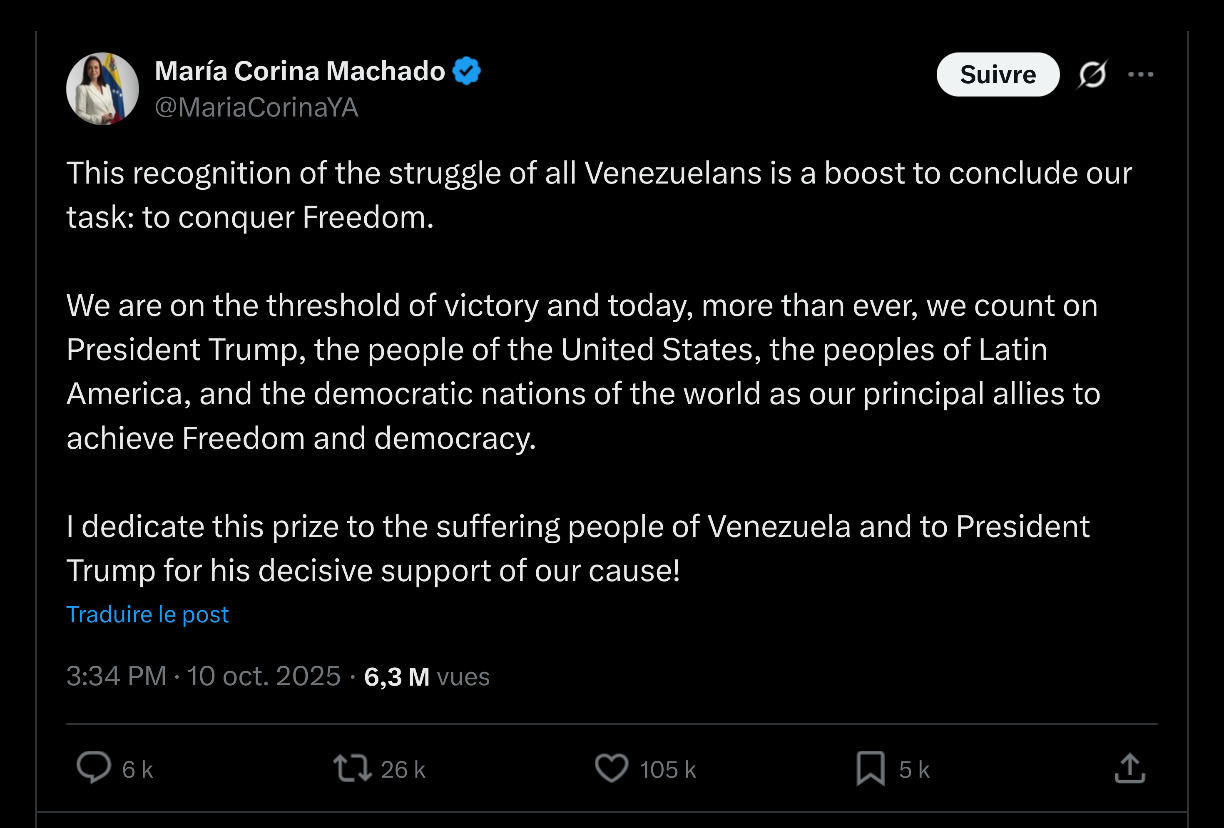Image resolution: width=1224 pixels, height=828 pixels.
Task: Click the 6 k replies count
Action: pos(137,769)
